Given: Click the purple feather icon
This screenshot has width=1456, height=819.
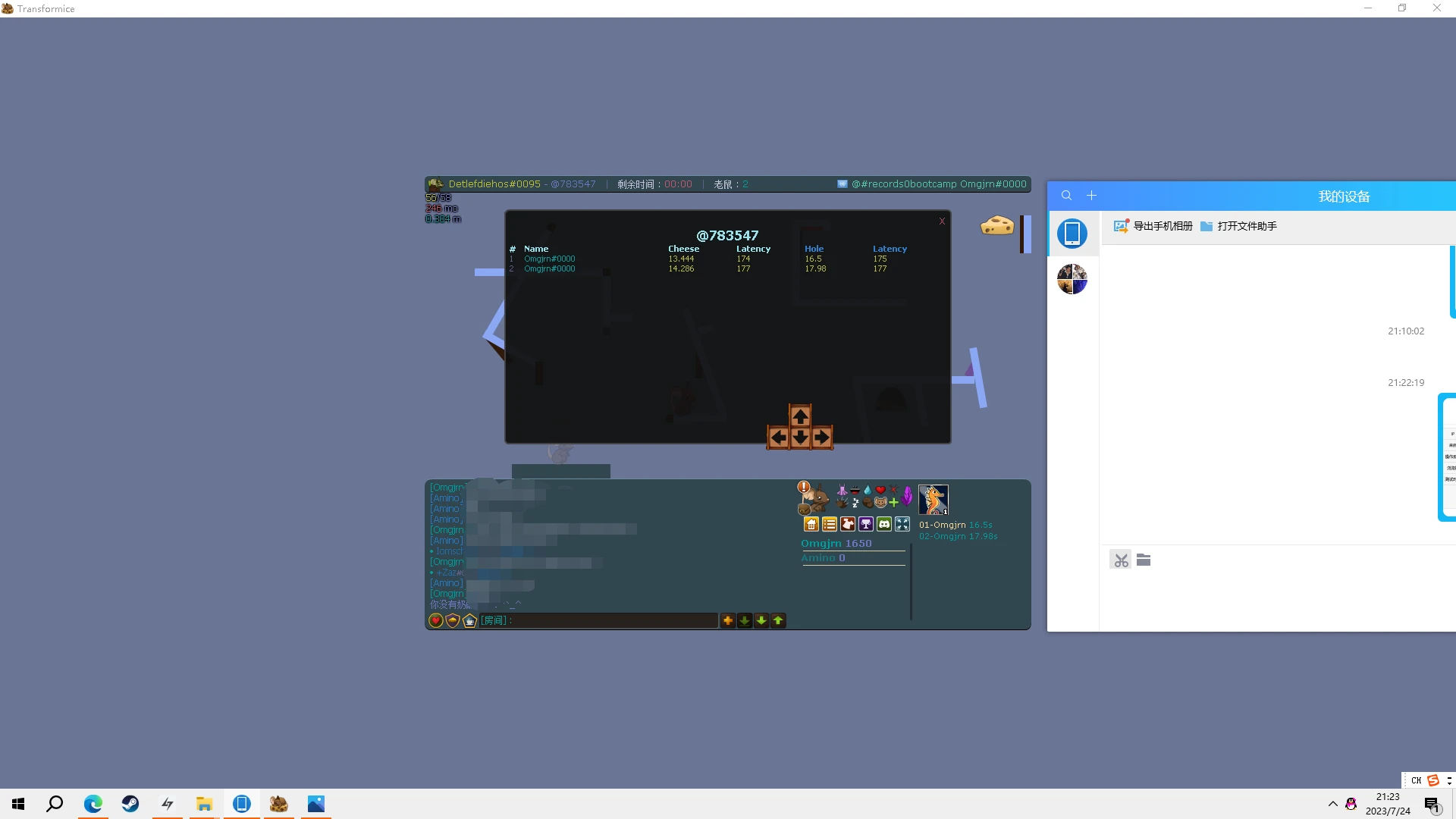Looking at the screenshot, I should tap(907, 497).
